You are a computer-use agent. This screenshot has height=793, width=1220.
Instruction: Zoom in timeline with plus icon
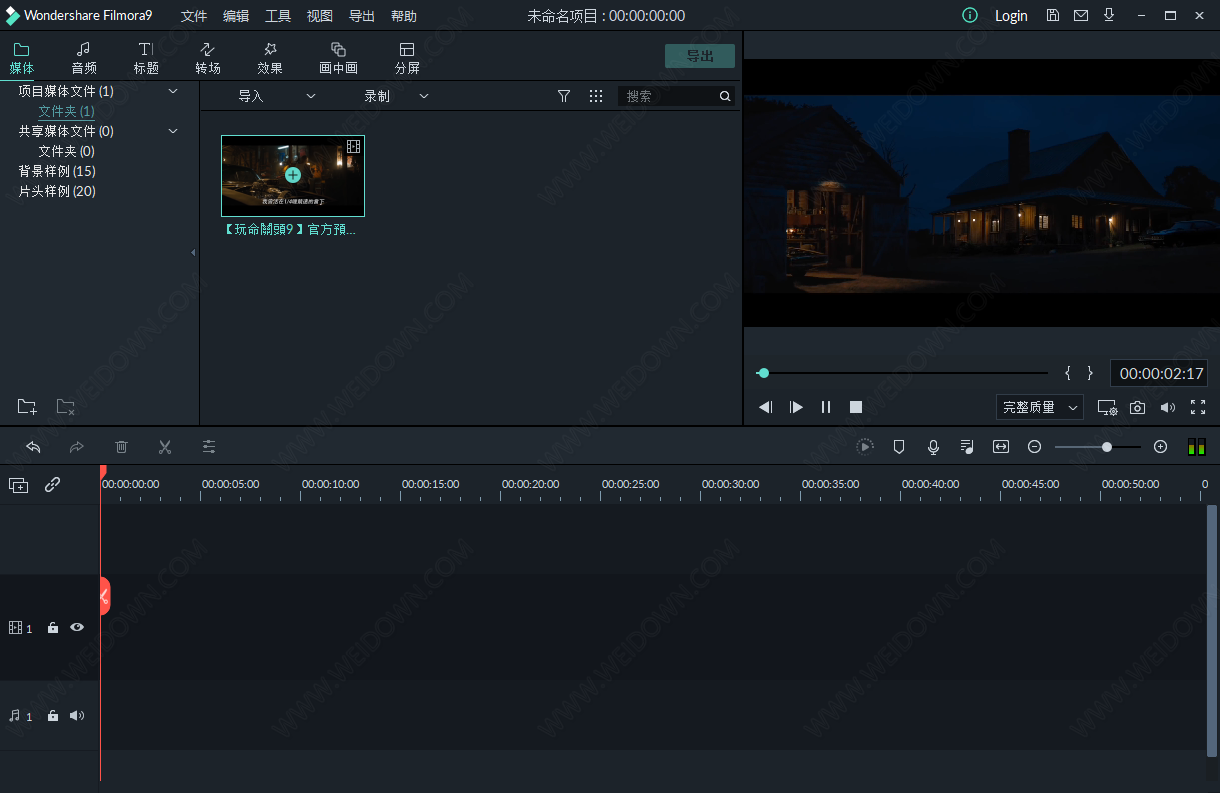[1160, 447]
